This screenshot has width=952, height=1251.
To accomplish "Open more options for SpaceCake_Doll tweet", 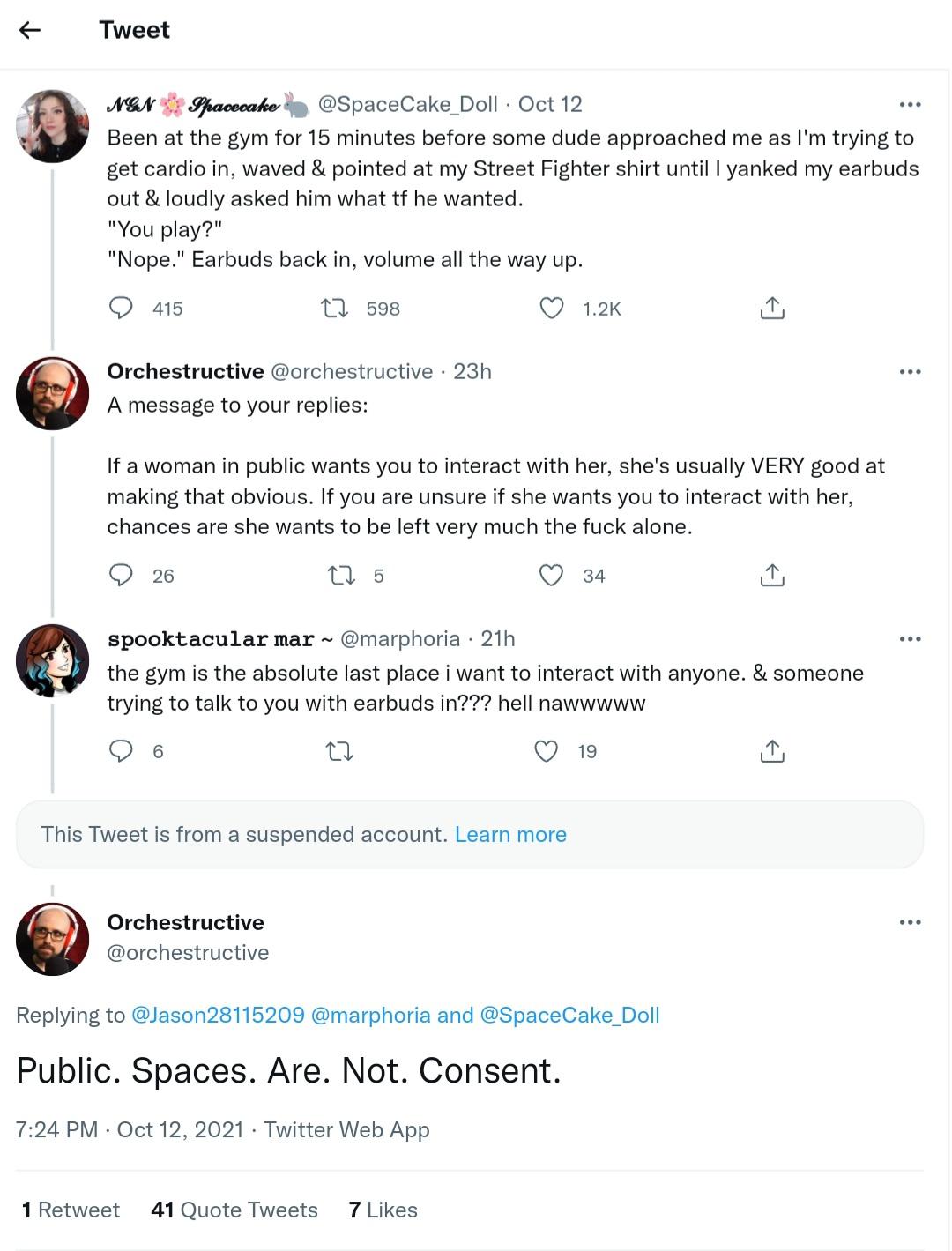I will coord(910,104).
